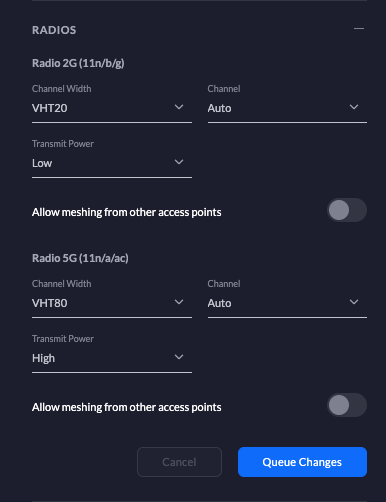The image size is (386, 502).
Task: Click chevron arrow beside Low transmit power
Action: (x=179, y=162)
